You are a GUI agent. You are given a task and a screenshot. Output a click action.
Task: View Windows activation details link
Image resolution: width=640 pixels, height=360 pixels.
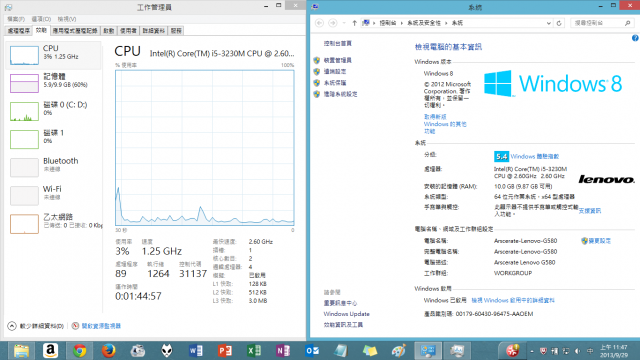click(x=513, y=300)
